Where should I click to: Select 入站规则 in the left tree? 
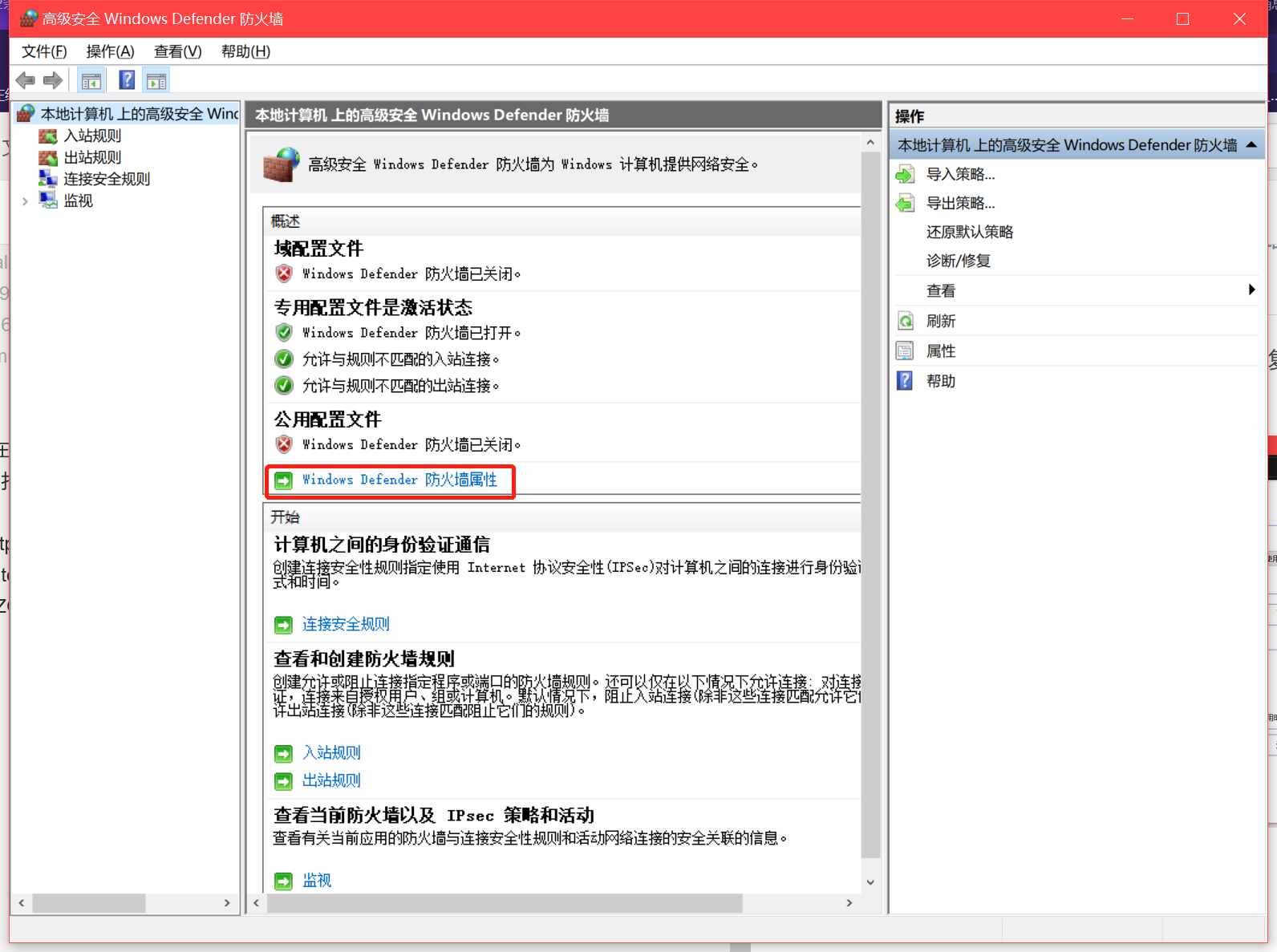[x=93, y=136]
